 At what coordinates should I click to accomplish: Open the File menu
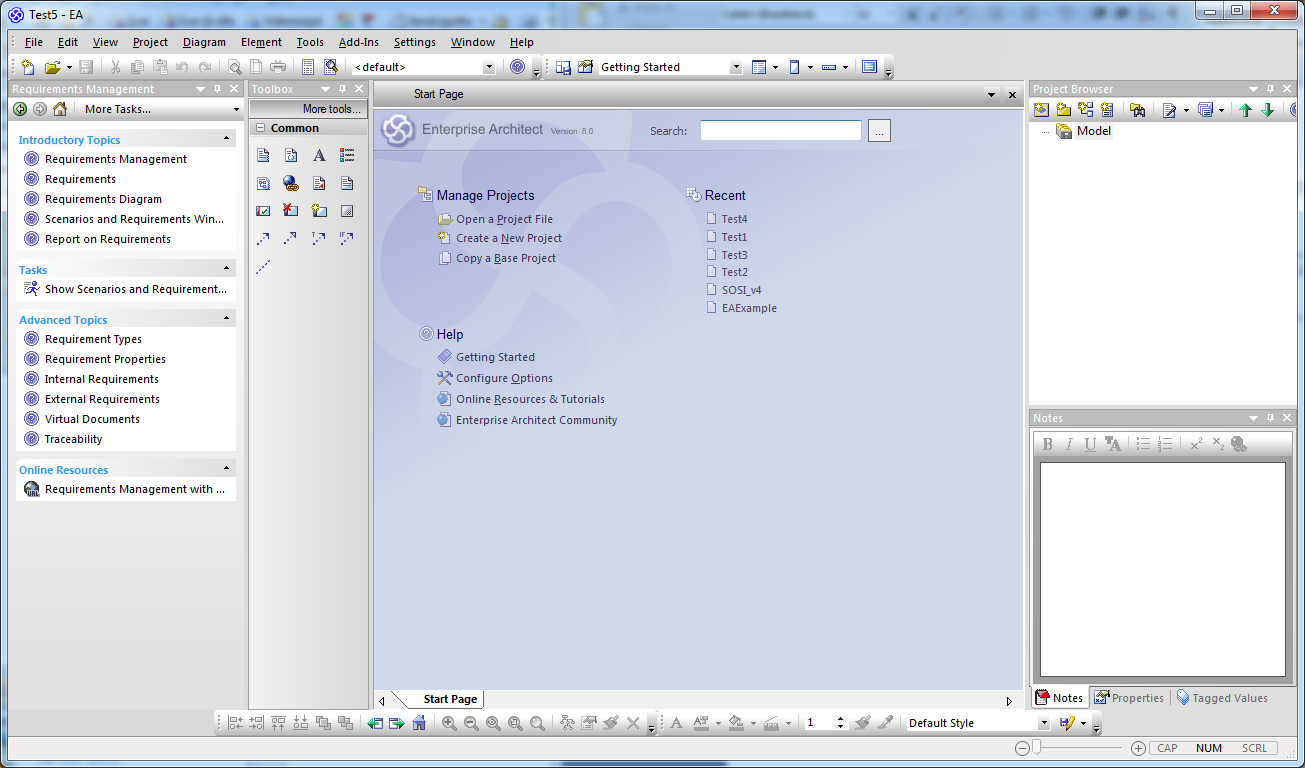pyautogui.click(x=34, y=42)
